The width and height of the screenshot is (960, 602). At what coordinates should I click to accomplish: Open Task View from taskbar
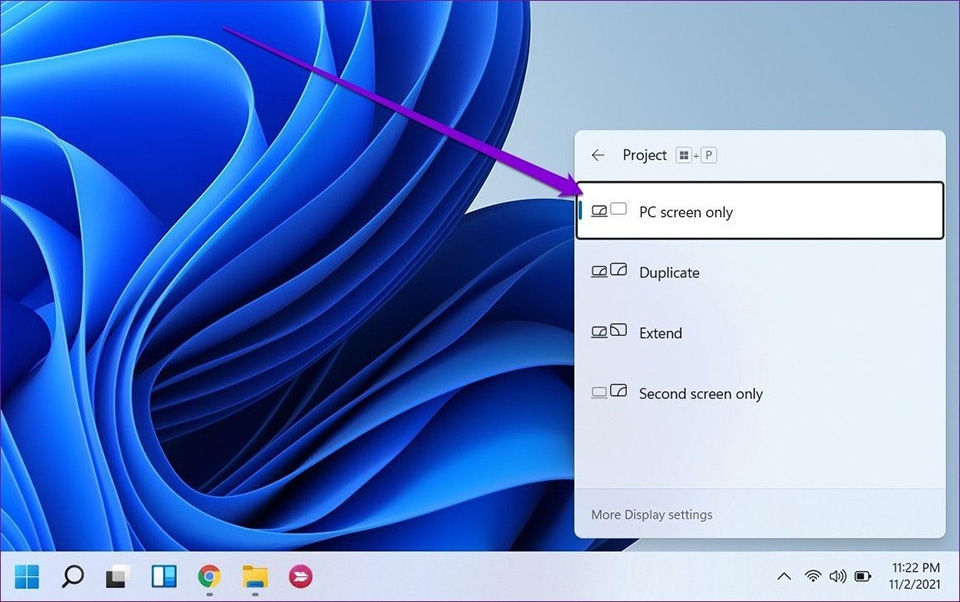tap(118, 576)
